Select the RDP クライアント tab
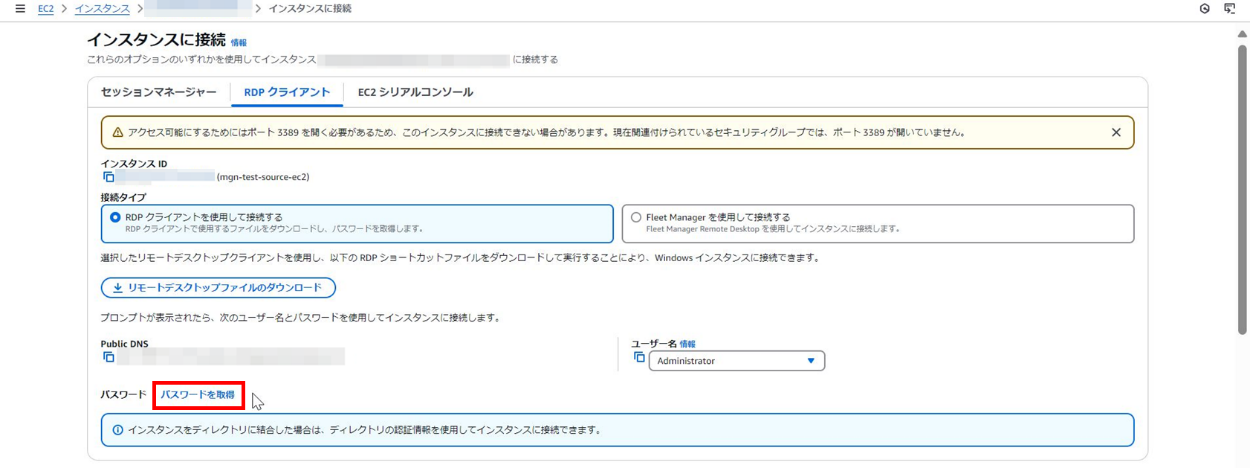The height and width of the screenshot is (468, 1250). pos(287,92)
